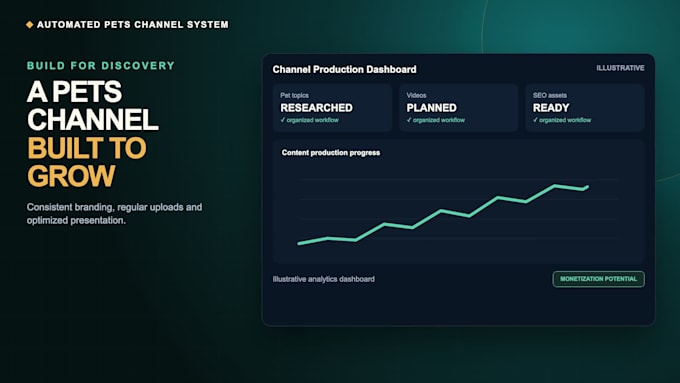Select the SEO assets READY card
The image size is (680, 383).
point(585,108)
